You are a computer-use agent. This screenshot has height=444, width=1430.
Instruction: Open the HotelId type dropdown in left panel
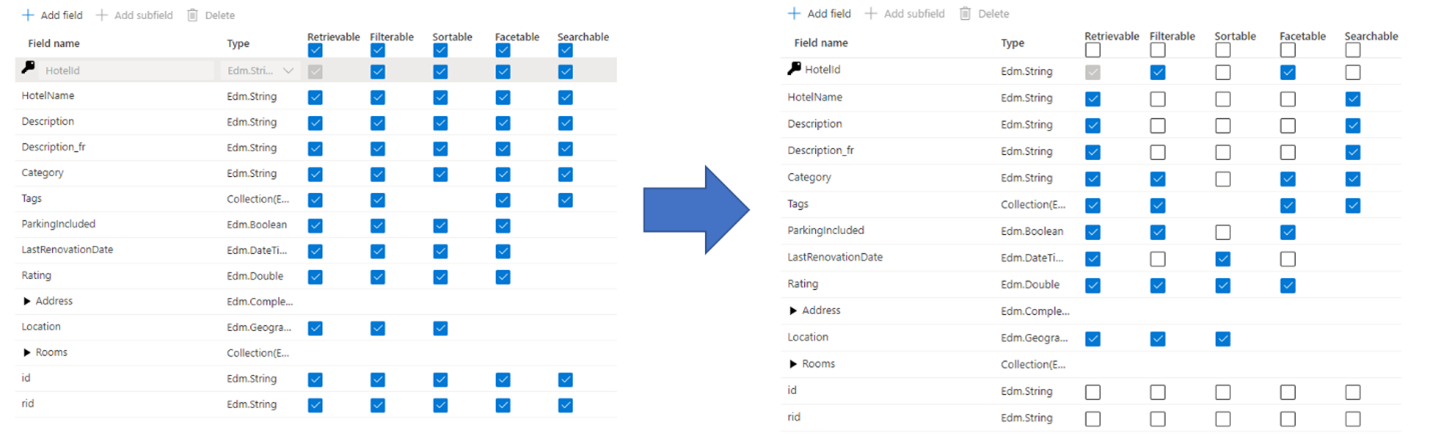[x=289, y=71]
